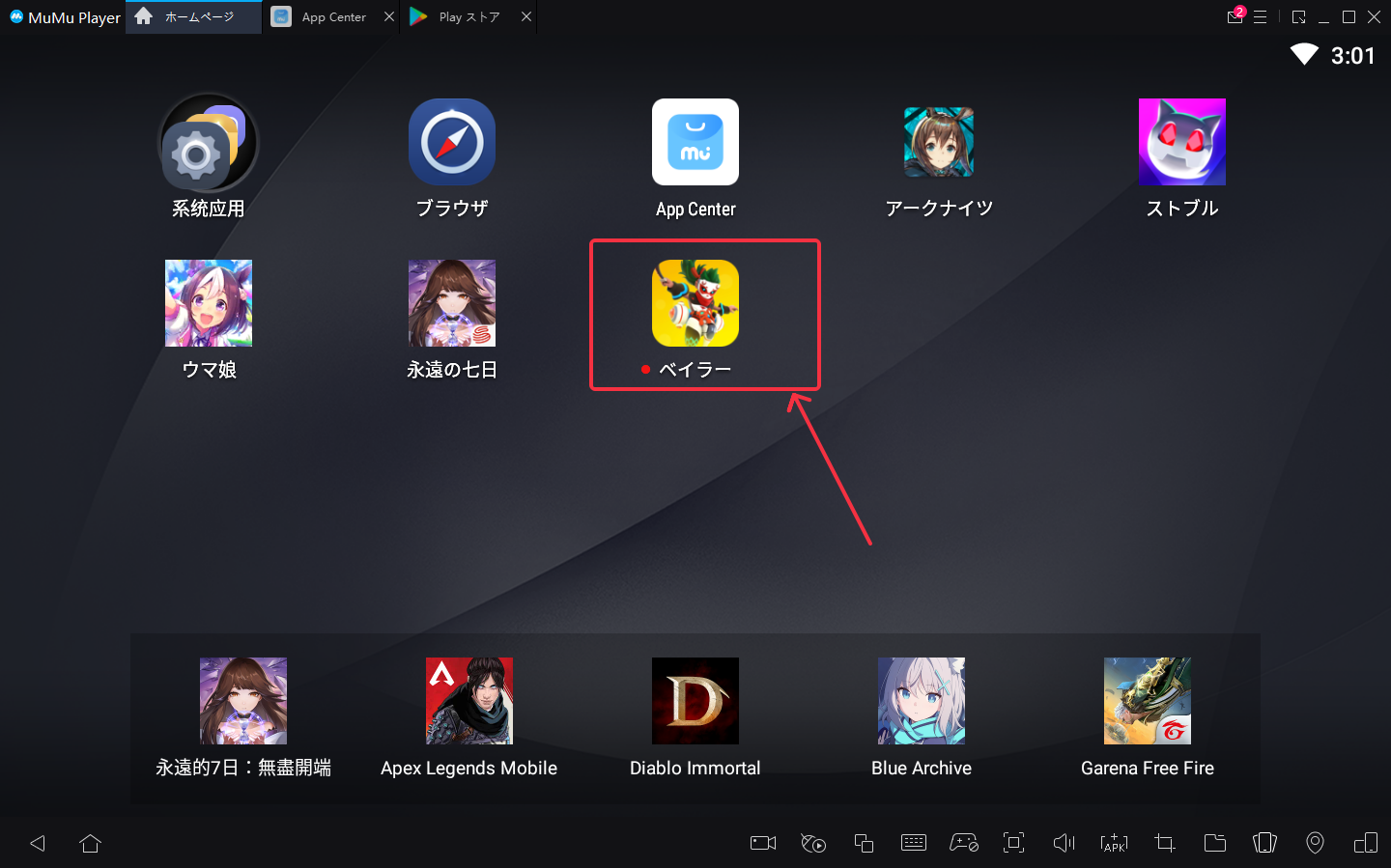The image size is (1391, 868).
Task: Click the window ratio/resize mode icon
Action: tap(1298, 16)
